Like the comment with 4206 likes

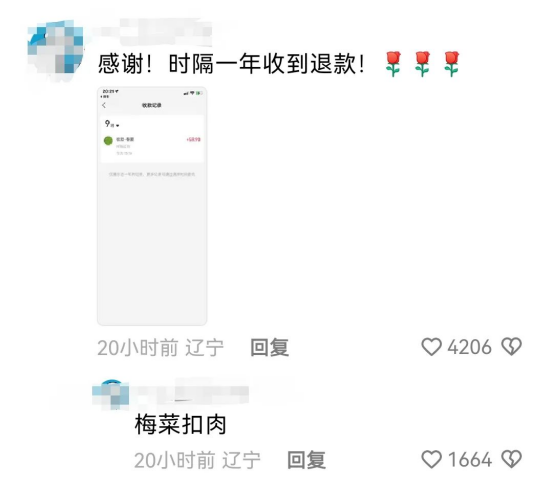click(431, 347)
